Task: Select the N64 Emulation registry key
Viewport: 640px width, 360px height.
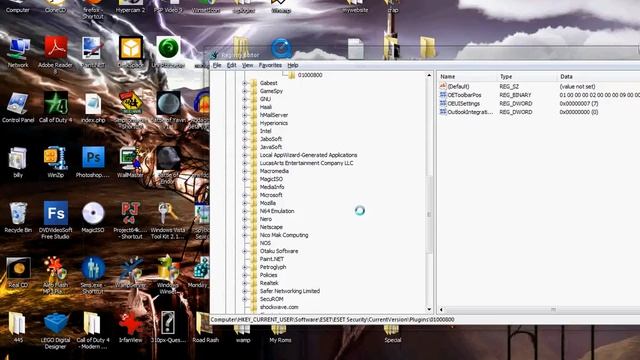Action: (x=277, y=211)
